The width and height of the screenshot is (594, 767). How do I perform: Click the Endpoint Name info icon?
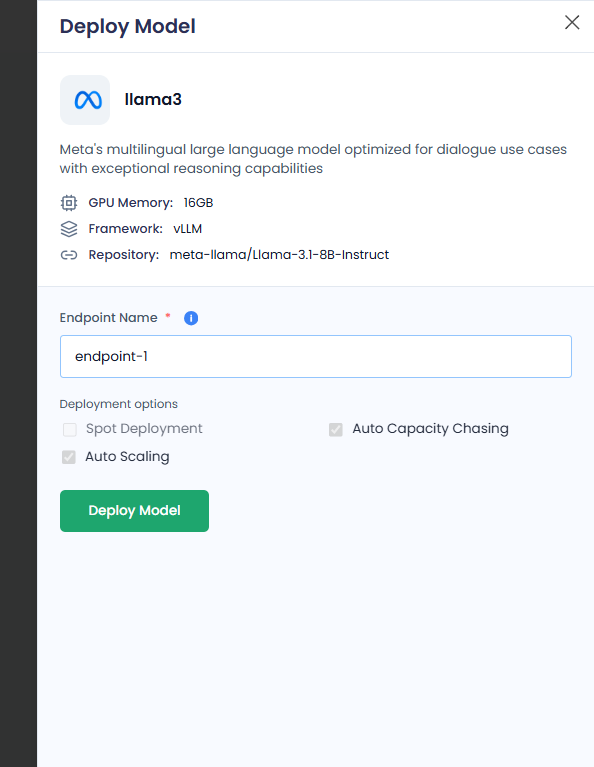pyautogui.click(x=191, y=318)
